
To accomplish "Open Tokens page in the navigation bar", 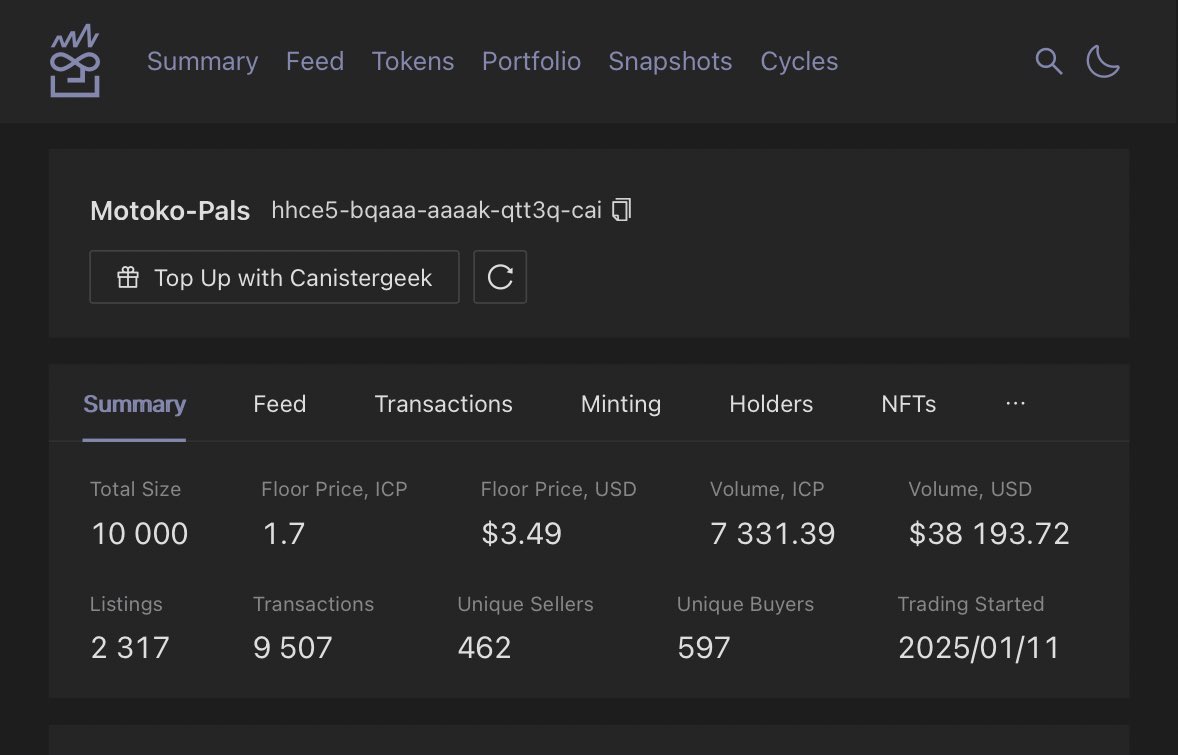I will (x=413, y=61).
